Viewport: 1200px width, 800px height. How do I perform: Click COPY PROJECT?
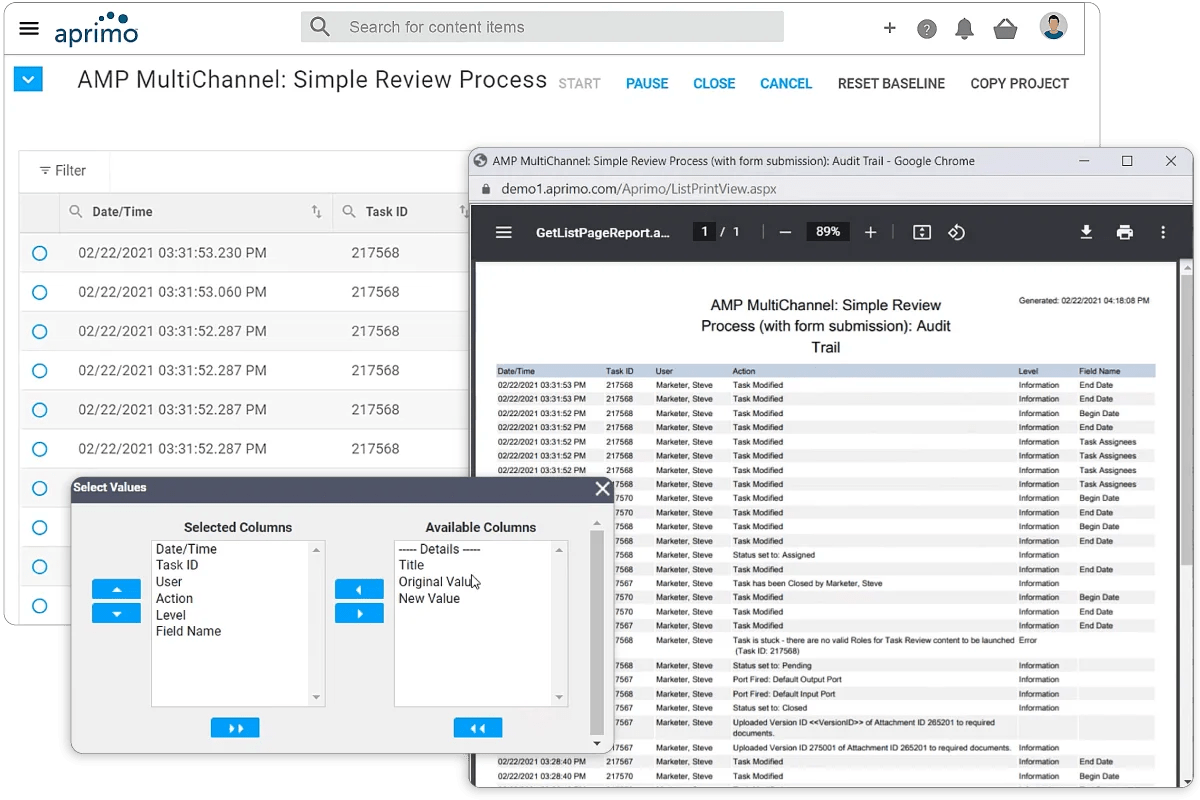[1019, 84]
